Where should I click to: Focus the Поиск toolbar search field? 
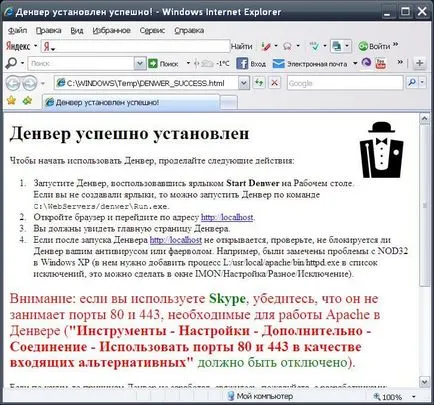click(x=81, y=63)
